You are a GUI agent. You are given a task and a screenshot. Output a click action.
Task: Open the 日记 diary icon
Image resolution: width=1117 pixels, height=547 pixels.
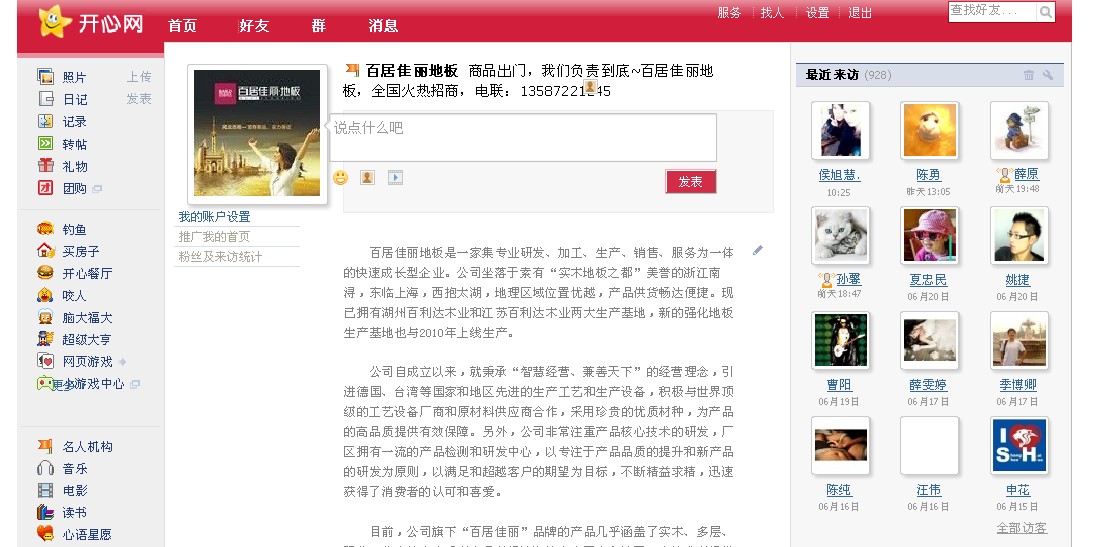pyautogui.click(x=46, y=99)
